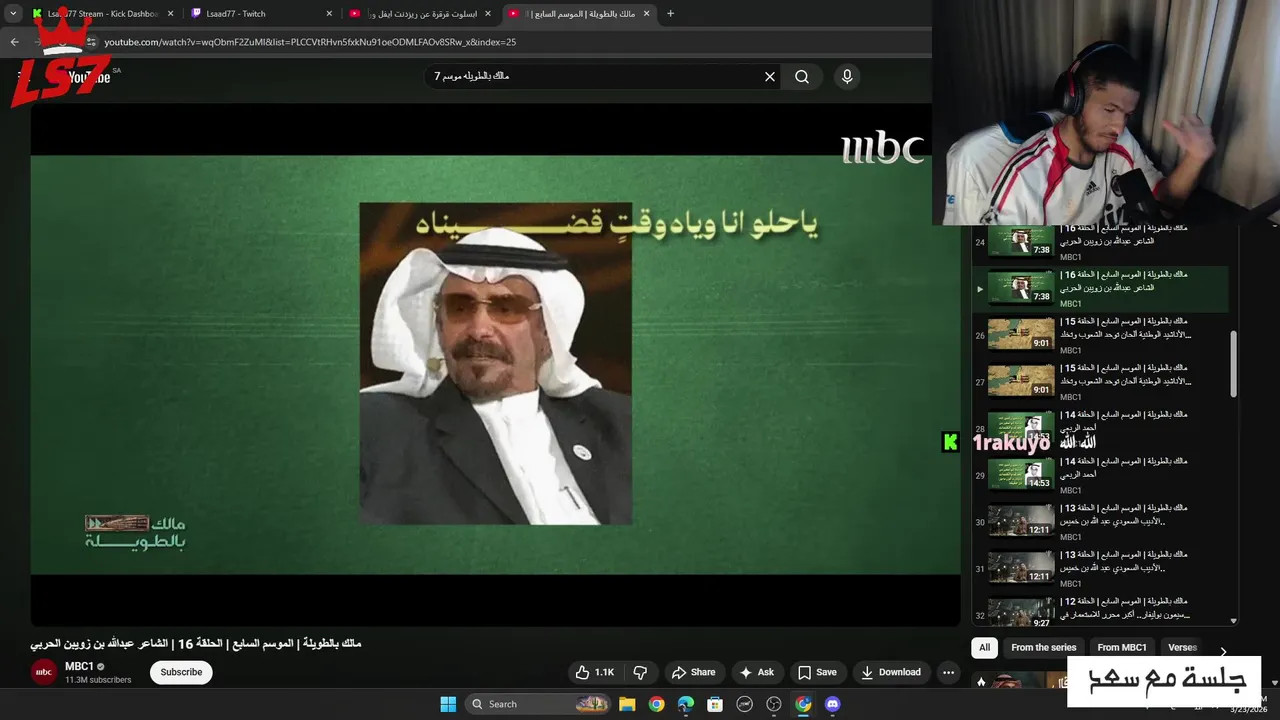Open Discord from the taskbar
The height and width of the screenshot is (720, 1280).
coord(833,704)
